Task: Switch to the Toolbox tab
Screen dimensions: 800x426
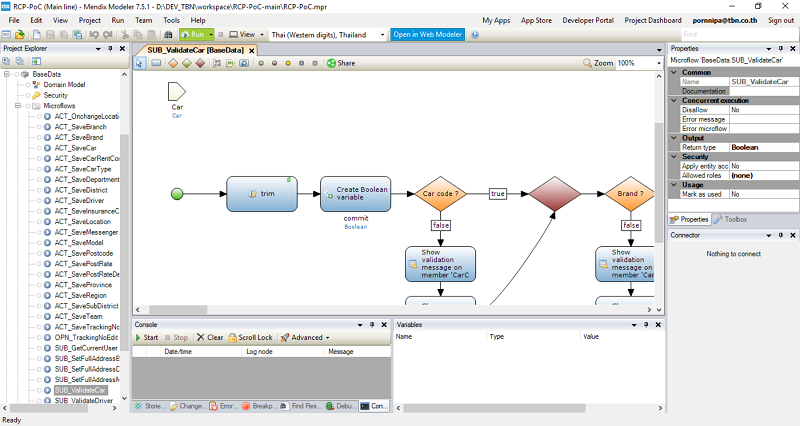Action: tap(731, 219)
